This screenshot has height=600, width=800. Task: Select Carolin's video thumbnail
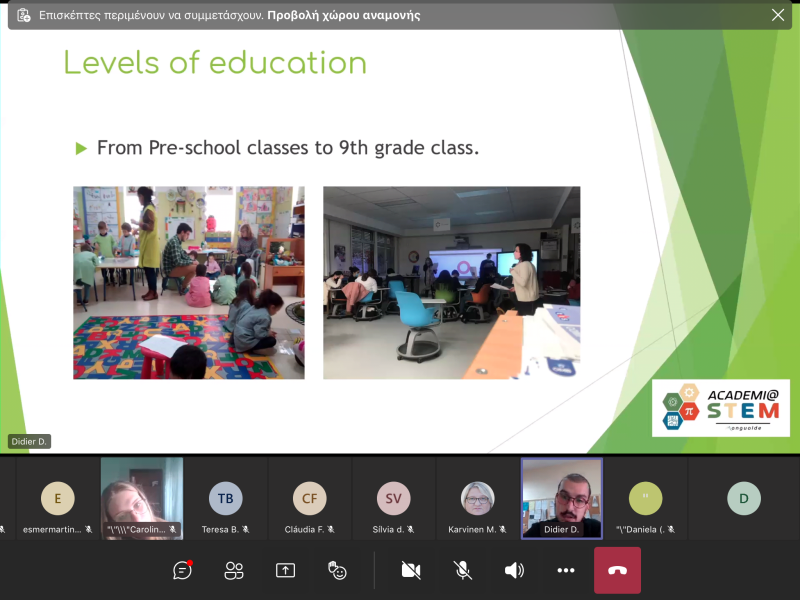tap(142, 498)
